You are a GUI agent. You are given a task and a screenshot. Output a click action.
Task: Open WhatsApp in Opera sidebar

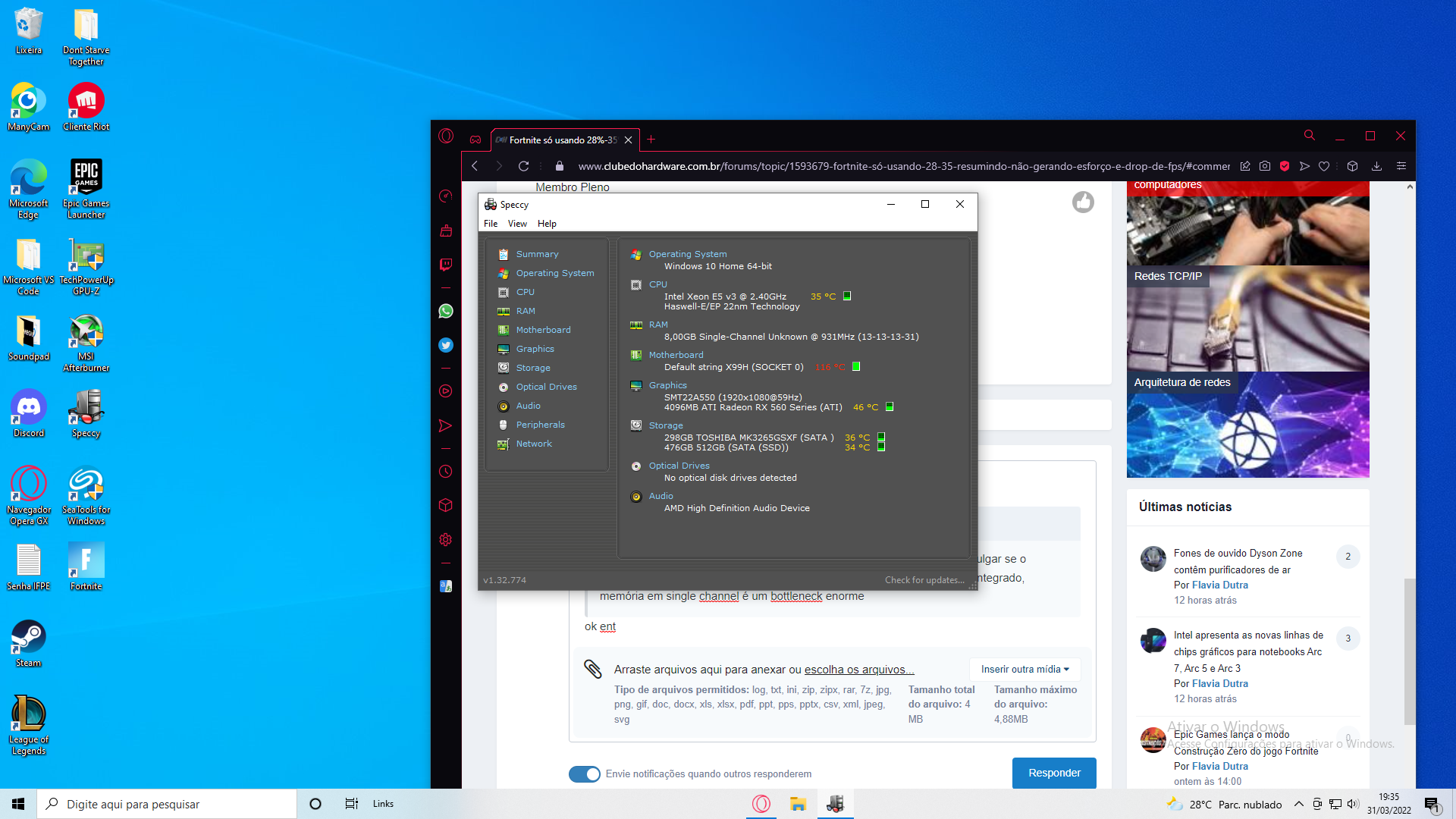click(446, 312)
